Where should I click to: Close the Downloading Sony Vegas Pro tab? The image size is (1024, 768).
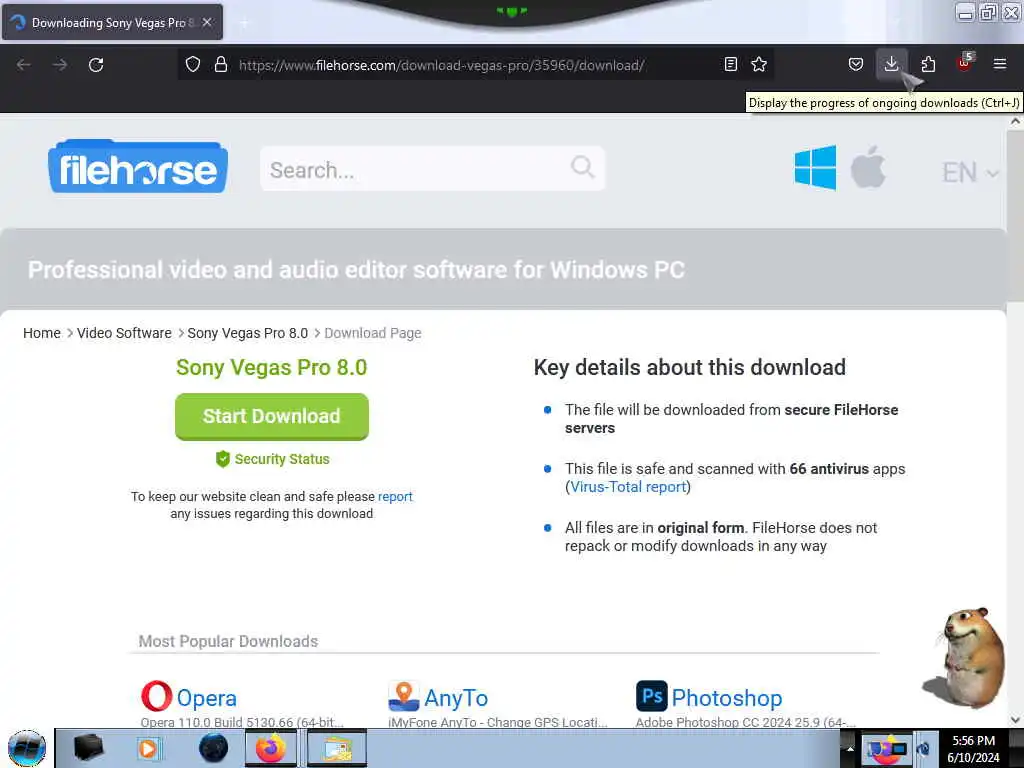tap(207, 22)
